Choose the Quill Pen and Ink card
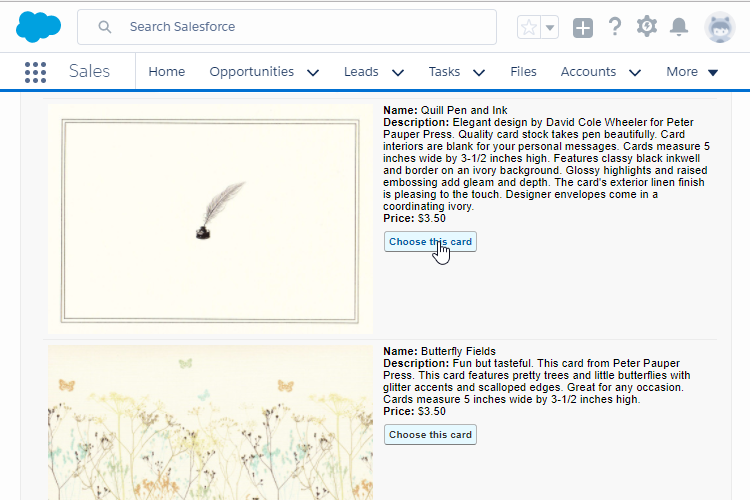Image resolution: width=750 pixels, height=500 pixels. 430,242
